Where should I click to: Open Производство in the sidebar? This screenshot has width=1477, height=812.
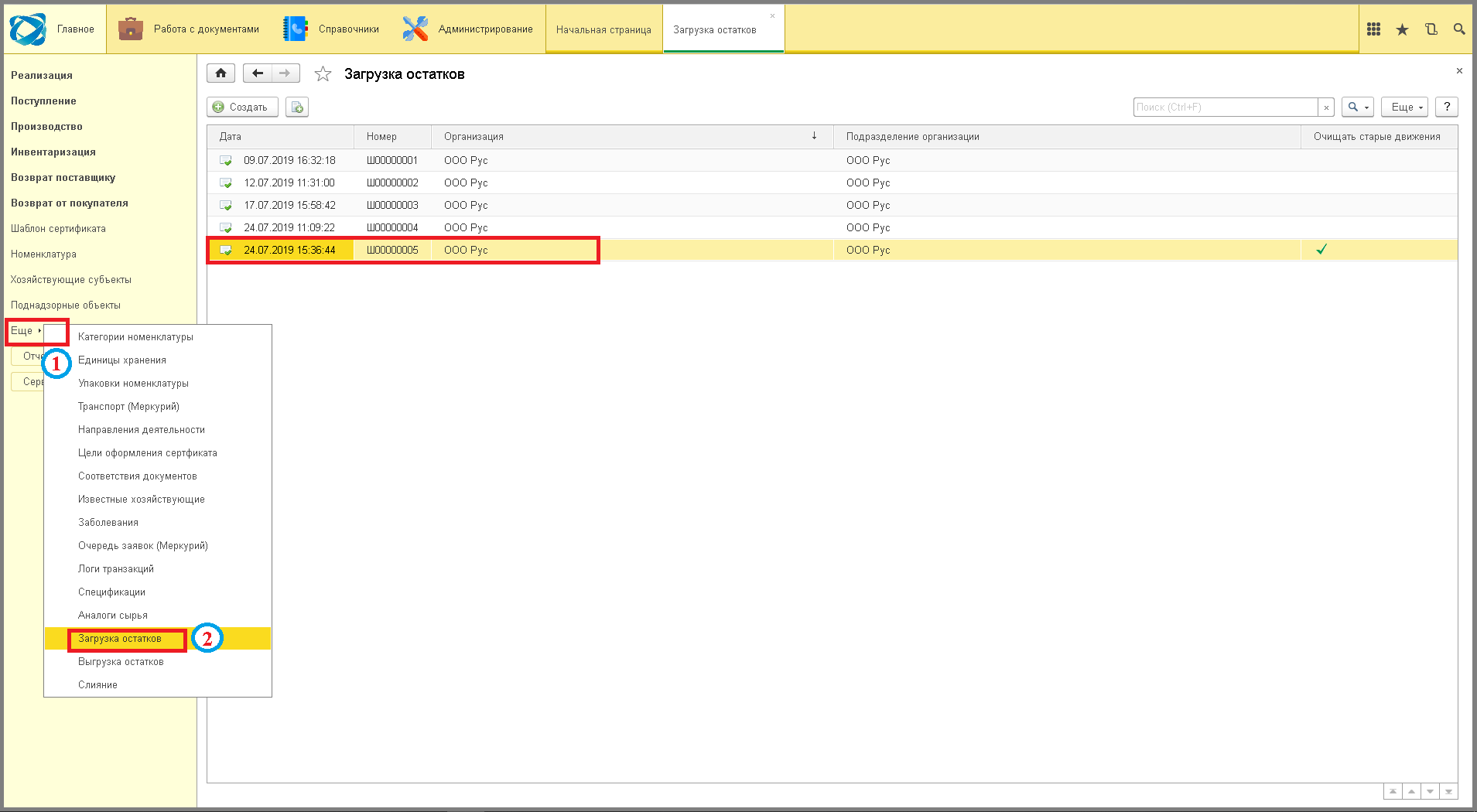coord(46,127)
